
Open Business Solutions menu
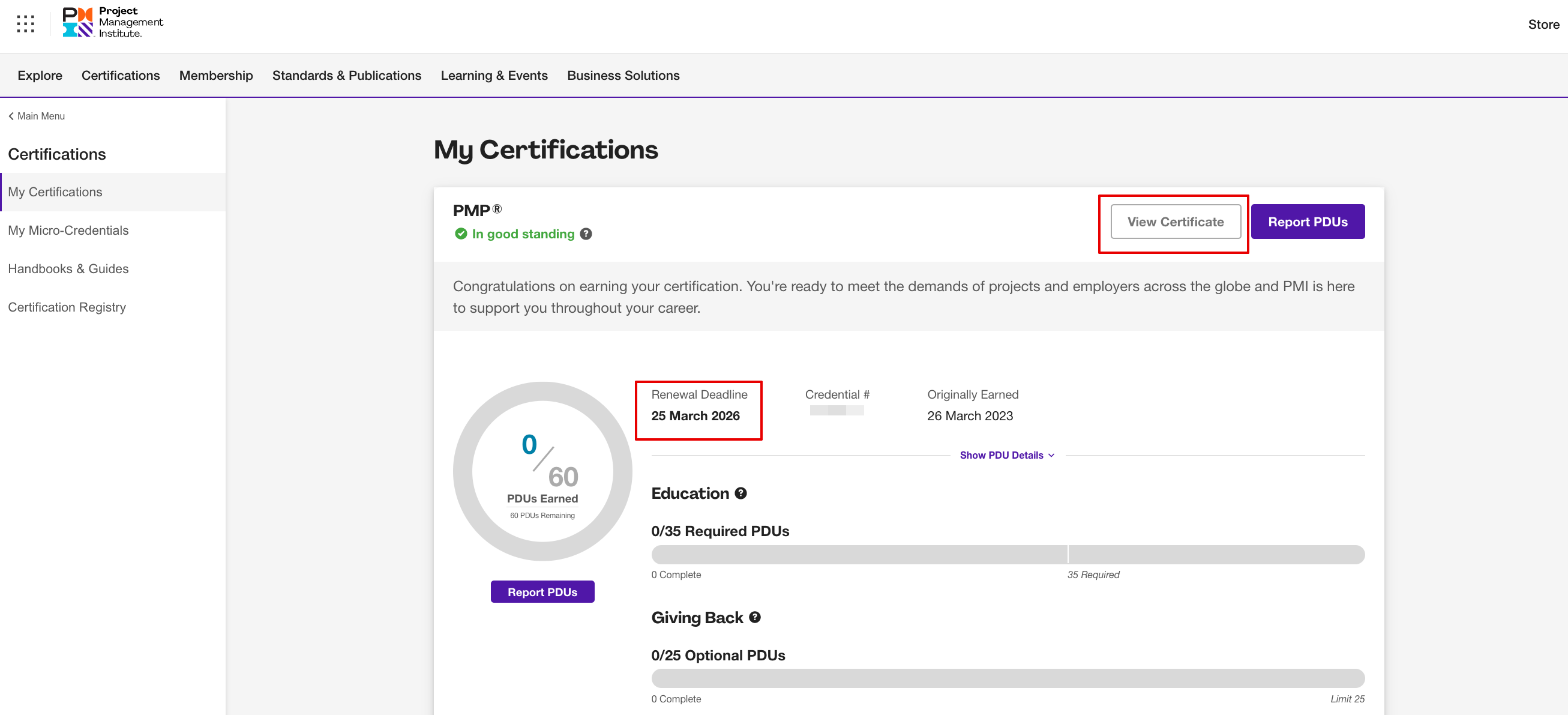click(623, 76)
